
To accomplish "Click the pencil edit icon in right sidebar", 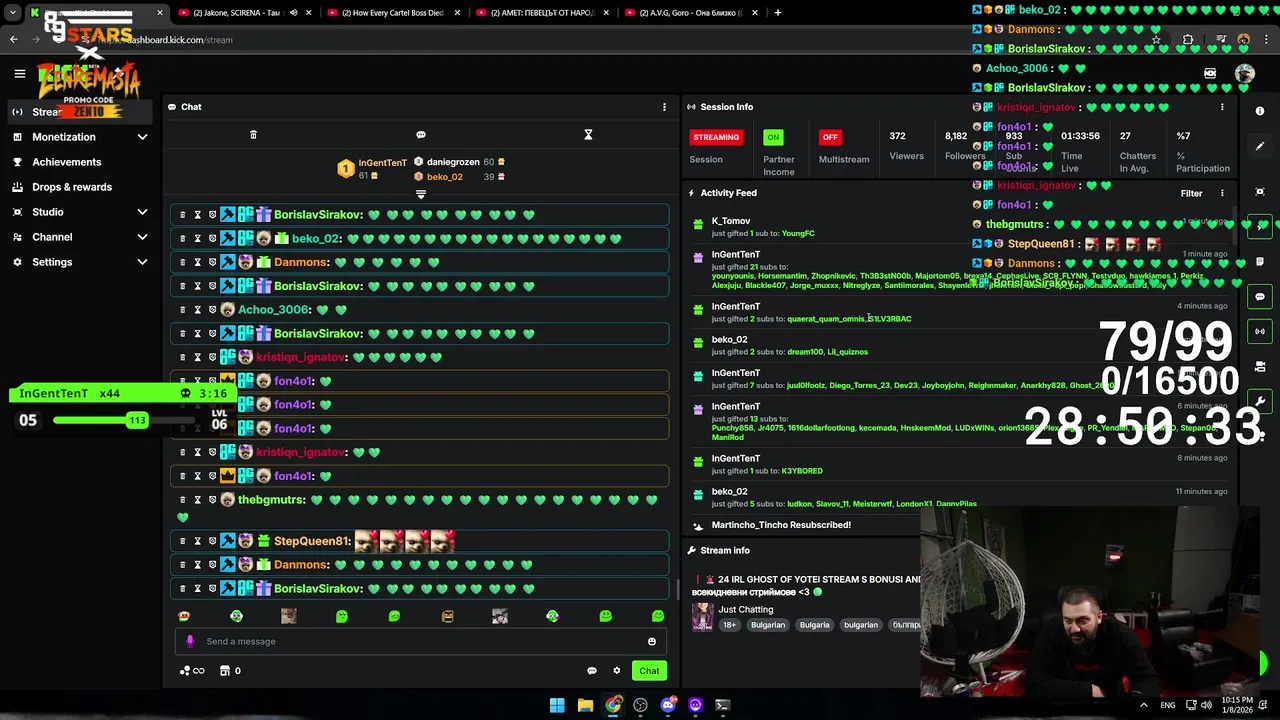I will [1260, 146].
